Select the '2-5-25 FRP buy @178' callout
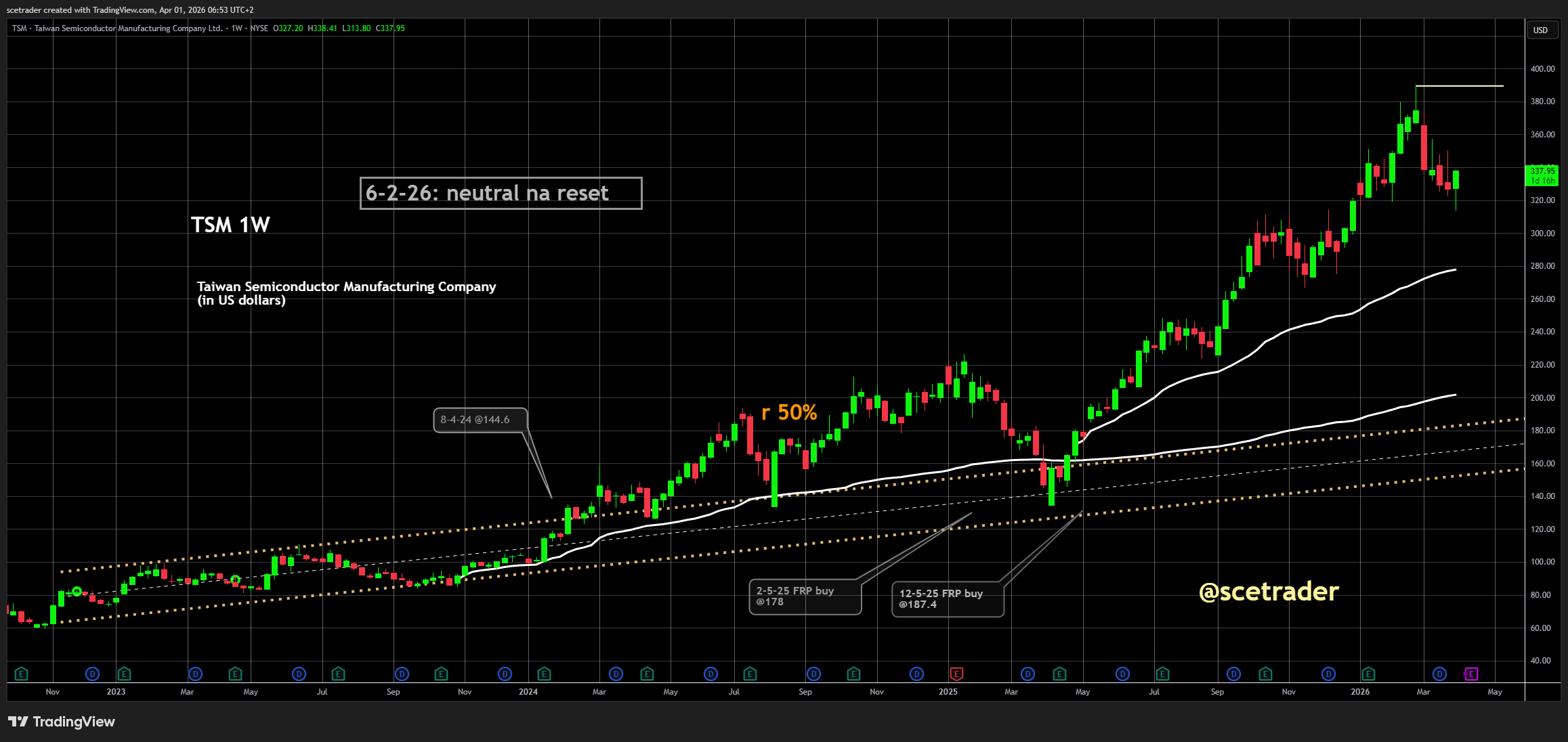The height and width of the screenshot is (742, 1568). pos(804,596)
